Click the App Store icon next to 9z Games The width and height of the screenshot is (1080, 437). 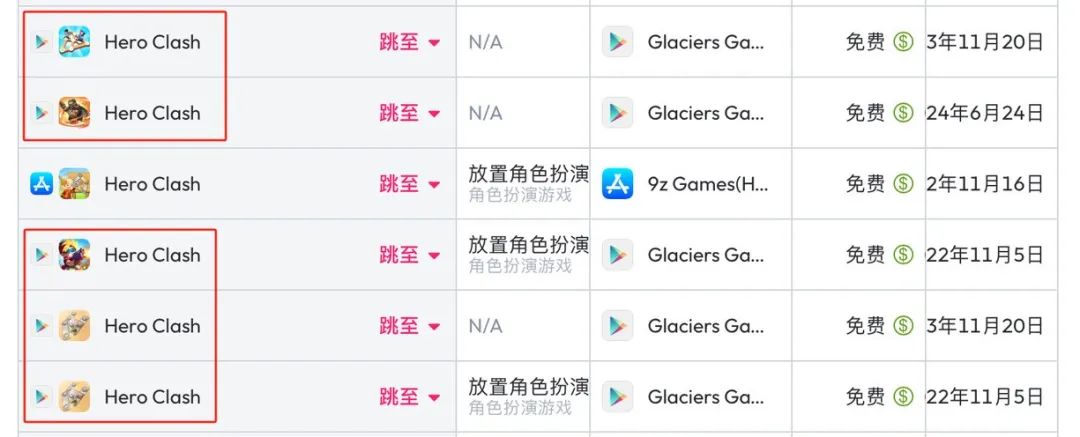click(x=617, y=184)
